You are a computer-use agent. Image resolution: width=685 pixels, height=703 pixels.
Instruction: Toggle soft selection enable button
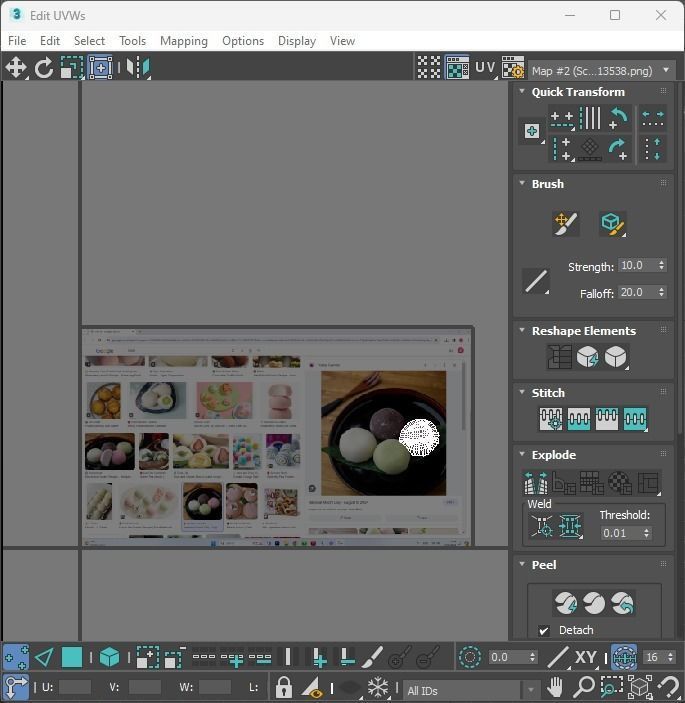(x=470, y=657)
